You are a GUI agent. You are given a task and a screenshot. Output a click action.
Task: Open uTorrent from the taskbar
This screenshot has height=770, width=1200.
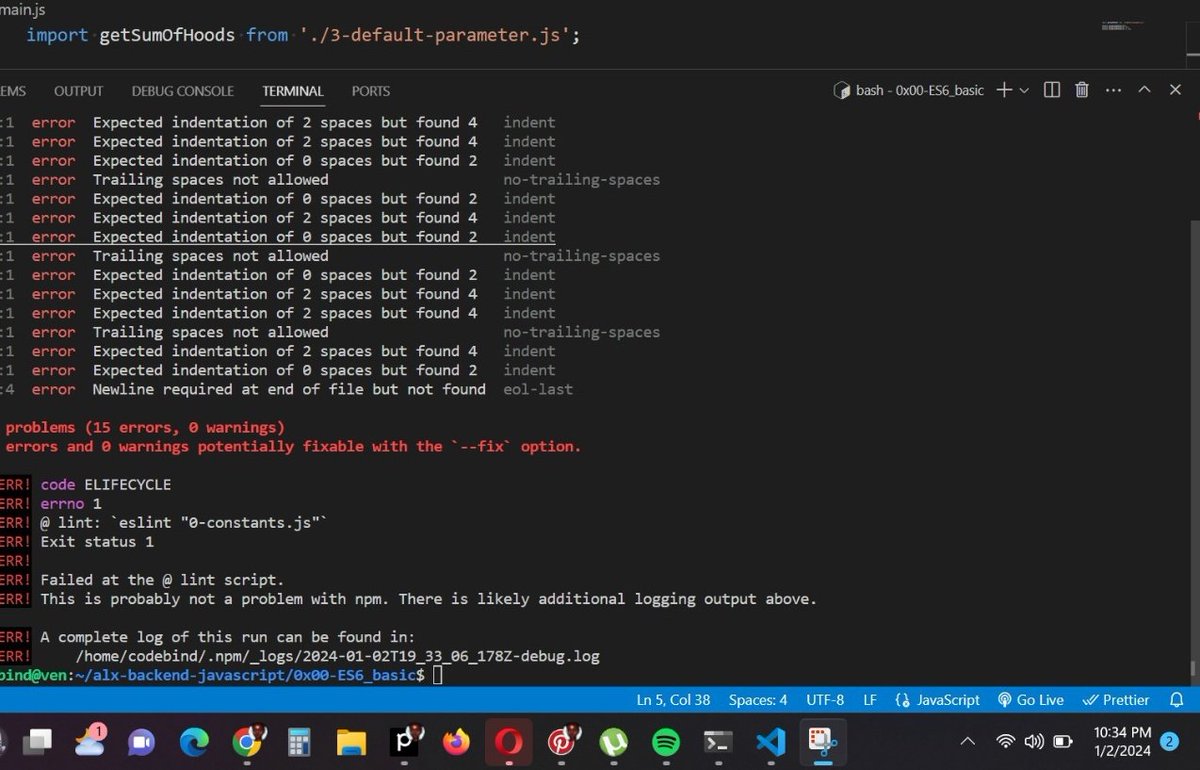coord(613,742)
